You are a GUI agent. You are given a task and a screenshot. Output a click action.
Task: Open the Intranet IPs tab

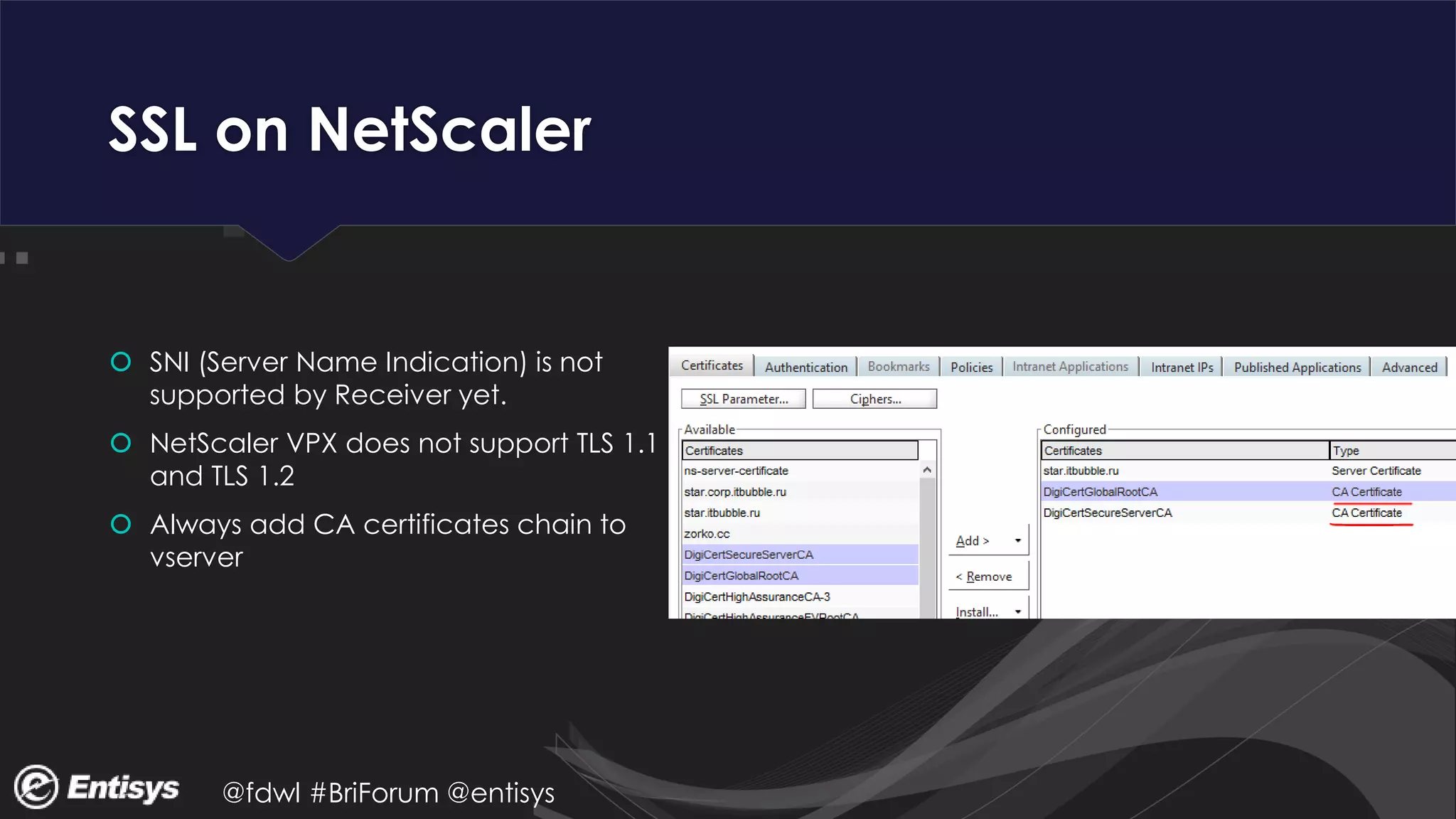click(x=1182, y=368)
